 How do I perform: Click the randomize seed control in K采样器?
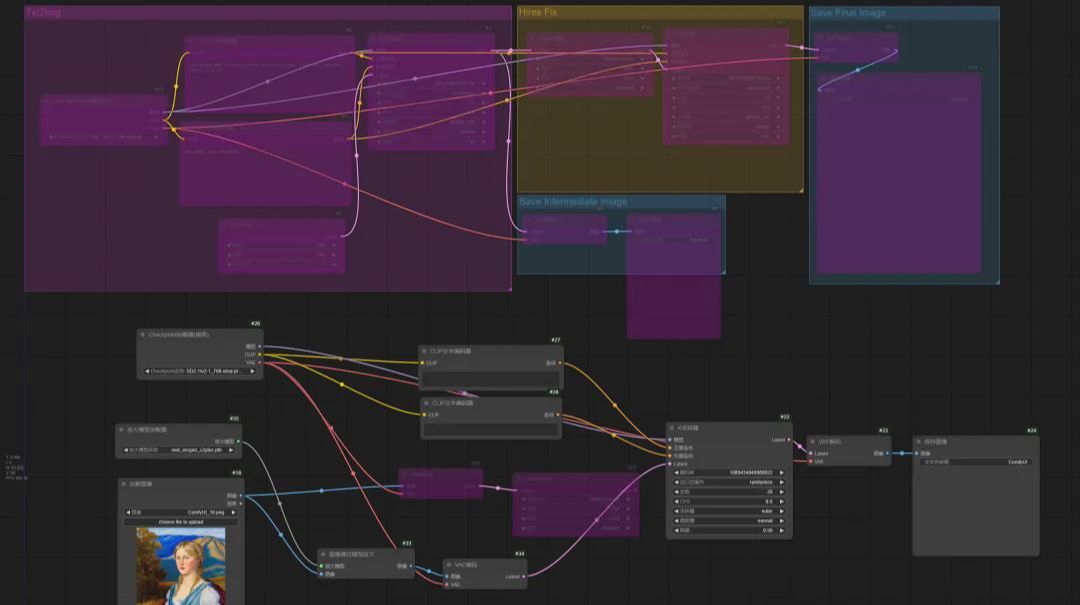coord(728,482)
